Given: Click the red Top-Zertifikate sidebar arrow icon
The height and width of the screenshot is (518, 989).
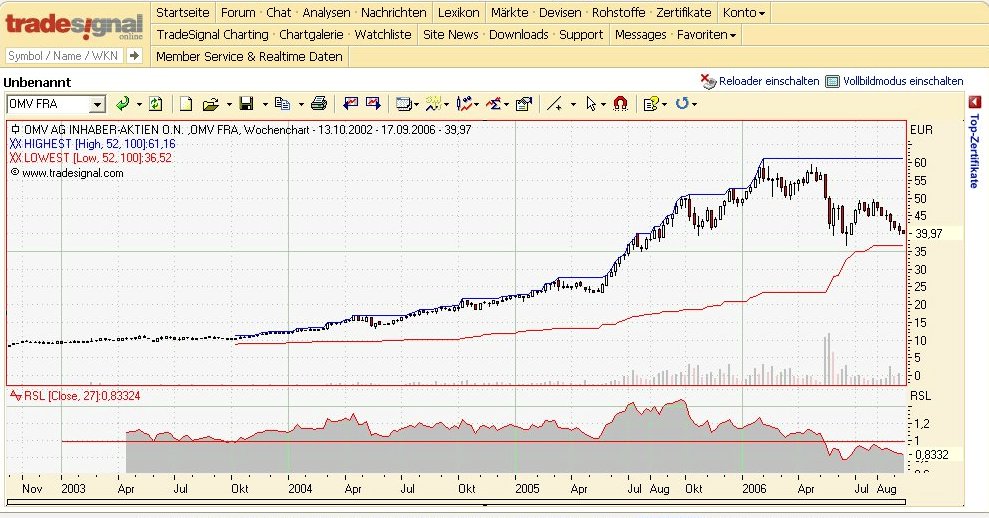Looking at the screenshot, I should 975,102.
